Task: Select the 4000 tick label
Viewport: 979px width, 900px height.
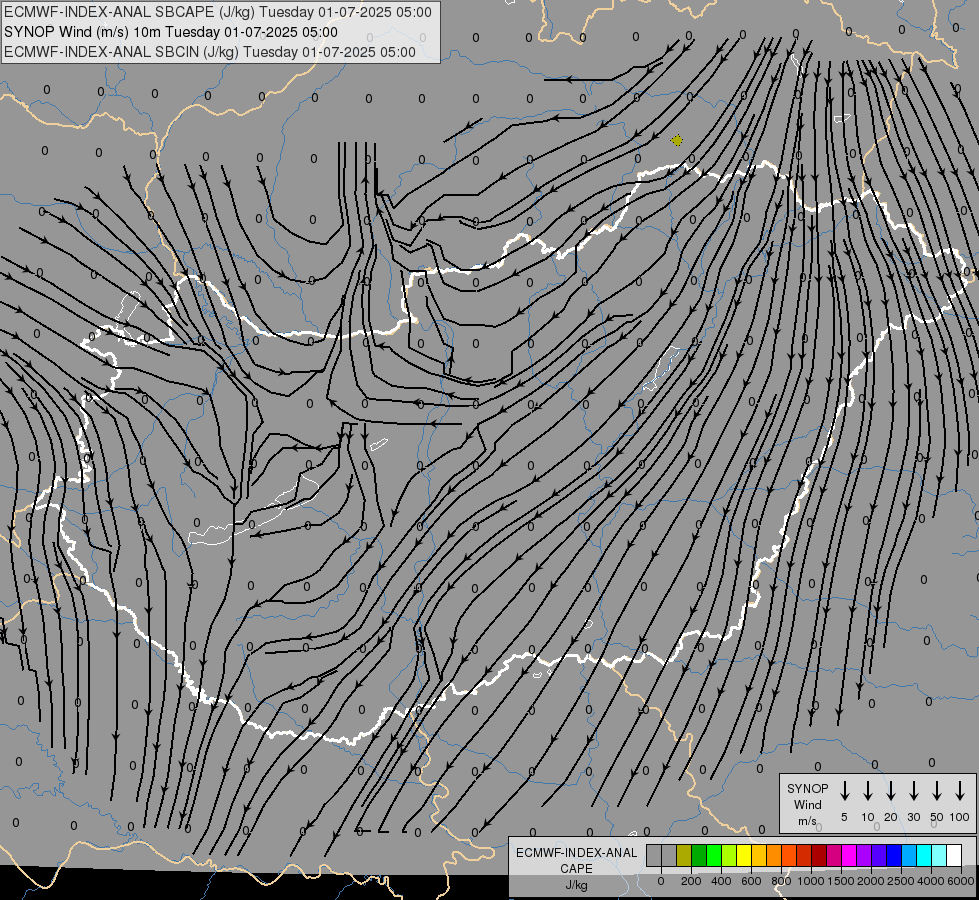Action: [x=931, y=881]
